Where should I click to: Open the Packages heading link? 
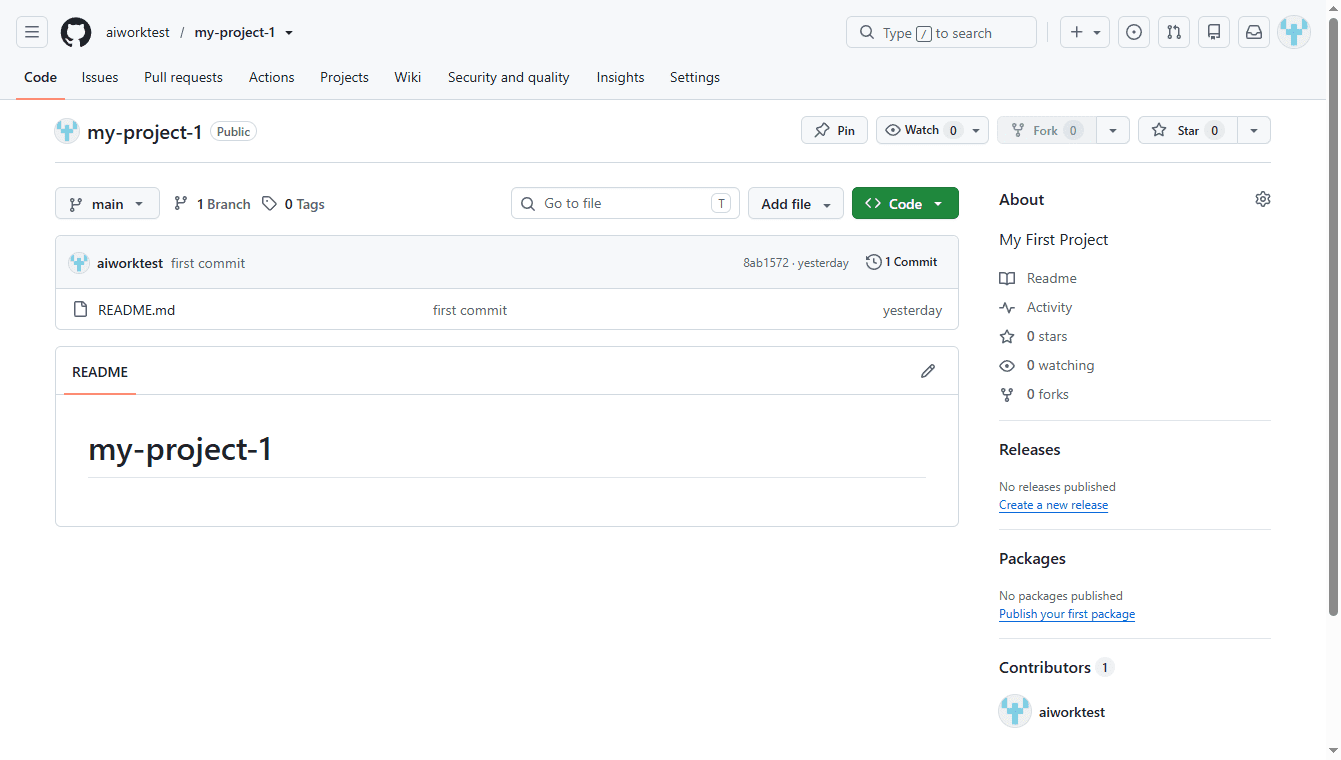(x=1032, y=558)
